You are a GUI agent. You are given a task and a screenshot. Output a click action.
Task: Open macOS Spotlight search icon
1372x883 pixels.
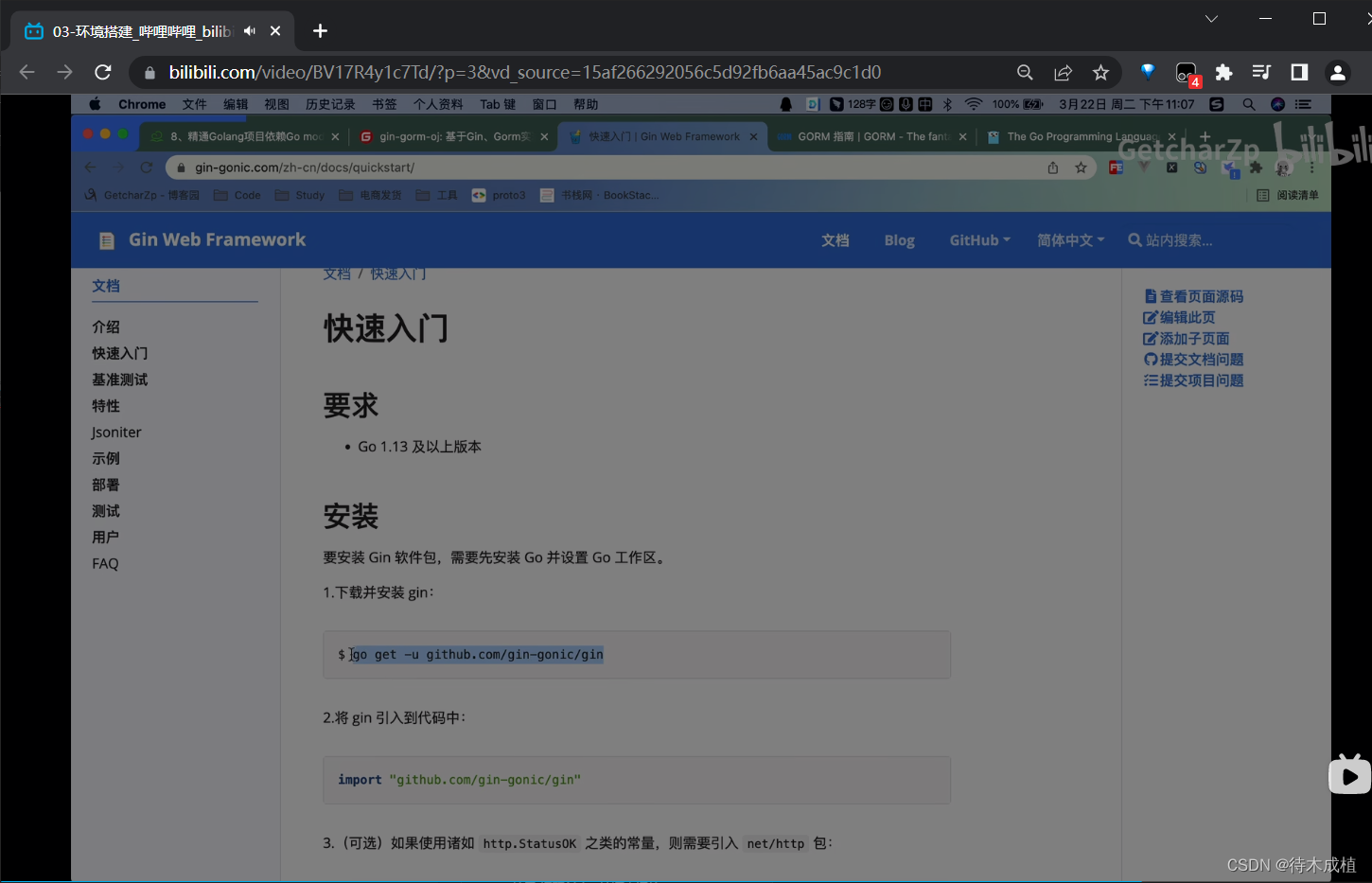coord(1249,104)
